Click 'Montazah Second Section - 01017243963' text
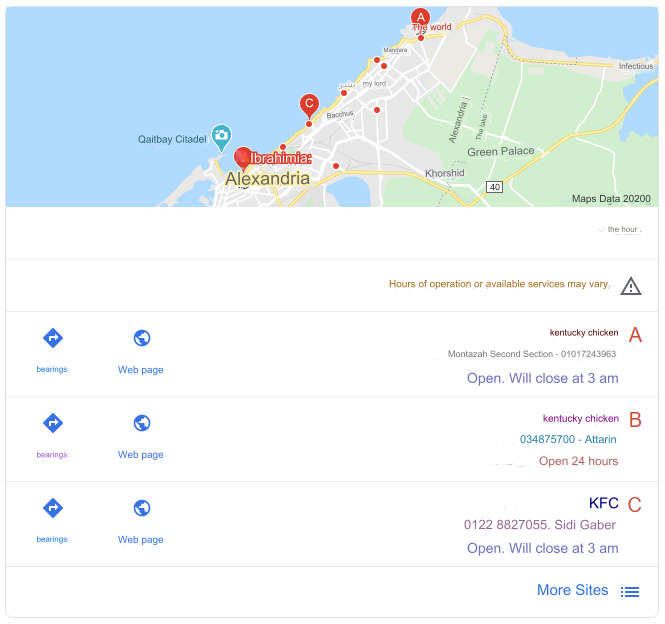Image resolution: width=665 pixels, height=624 pixels. pyautogui.click(x=532, y=354)
